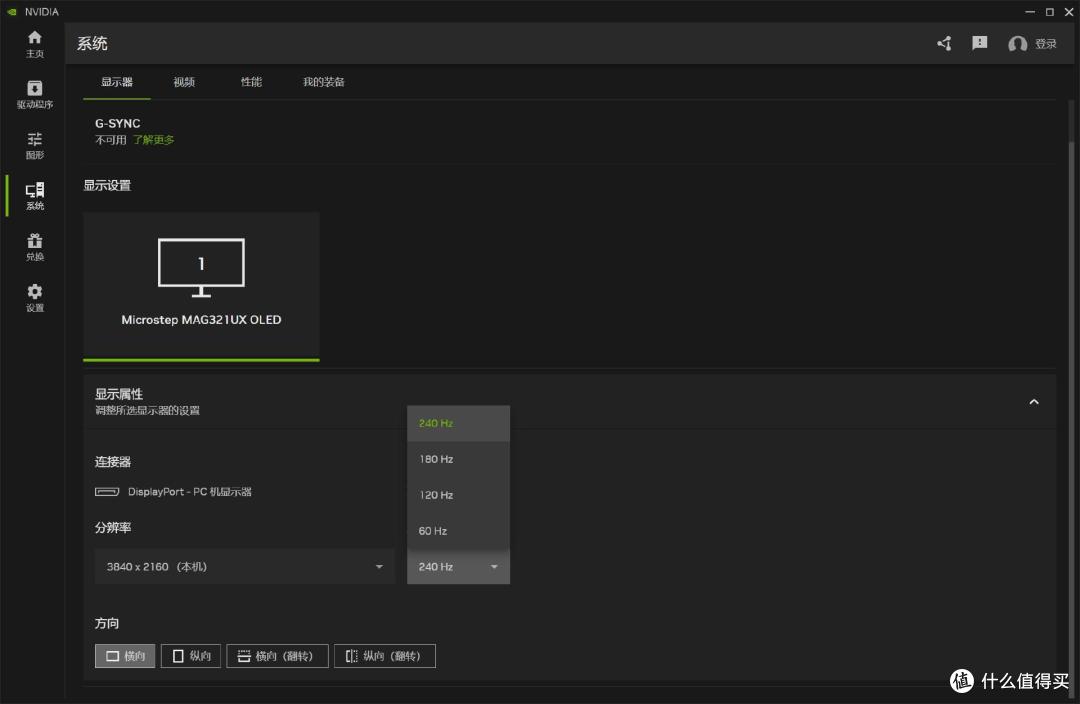This screenshot has height=704, width=1080.
Task: Open the 了解更多 link under G-SYNC
Action: pos(153,140)
